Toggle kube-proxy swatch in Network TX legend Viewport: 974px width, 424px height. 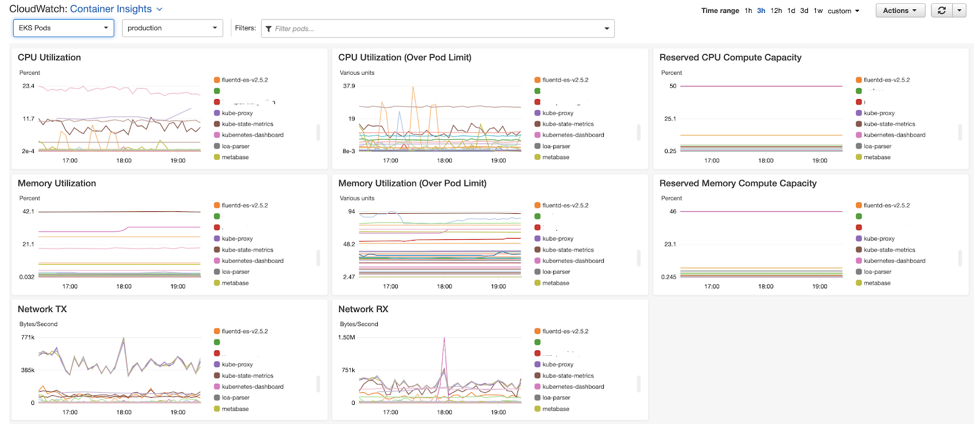[216, 364]
